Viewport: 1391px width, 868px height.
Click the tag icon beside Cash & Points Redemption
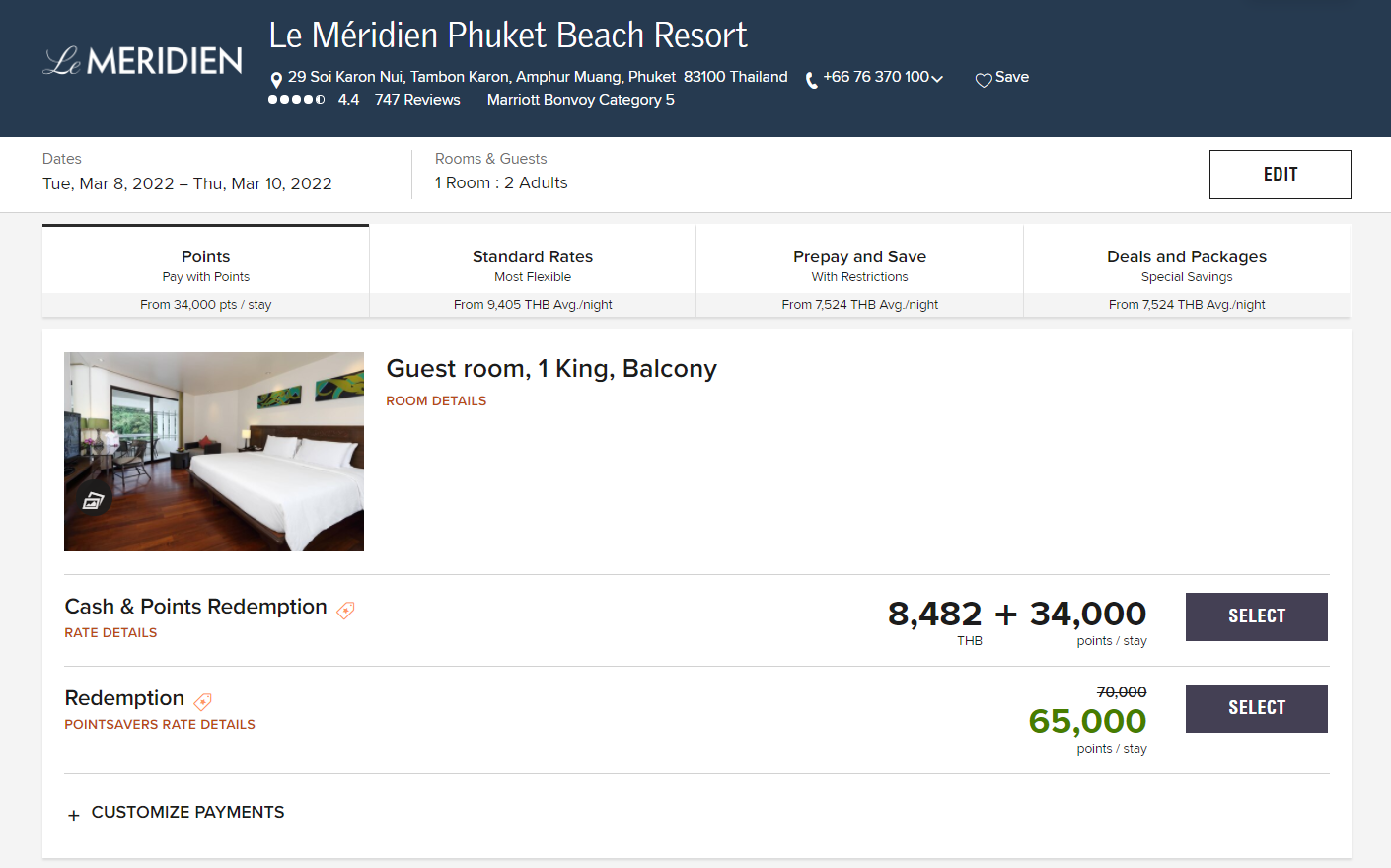tap(345, 611)
